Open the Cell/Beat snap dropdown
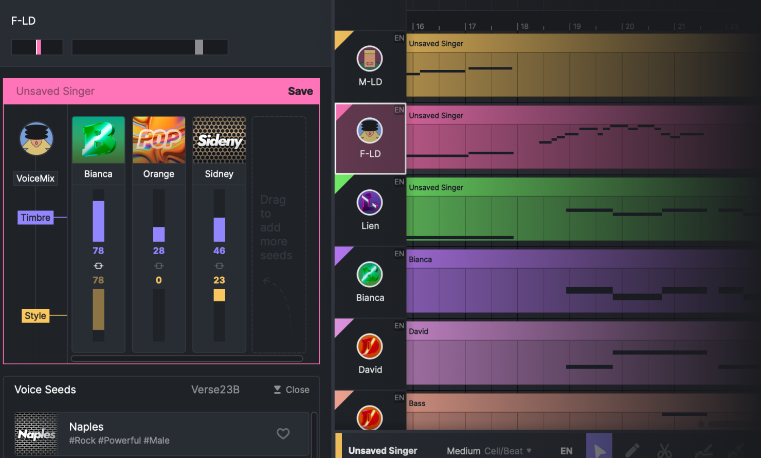This screenshot has height=458, width=761. [x=508, y=451]
